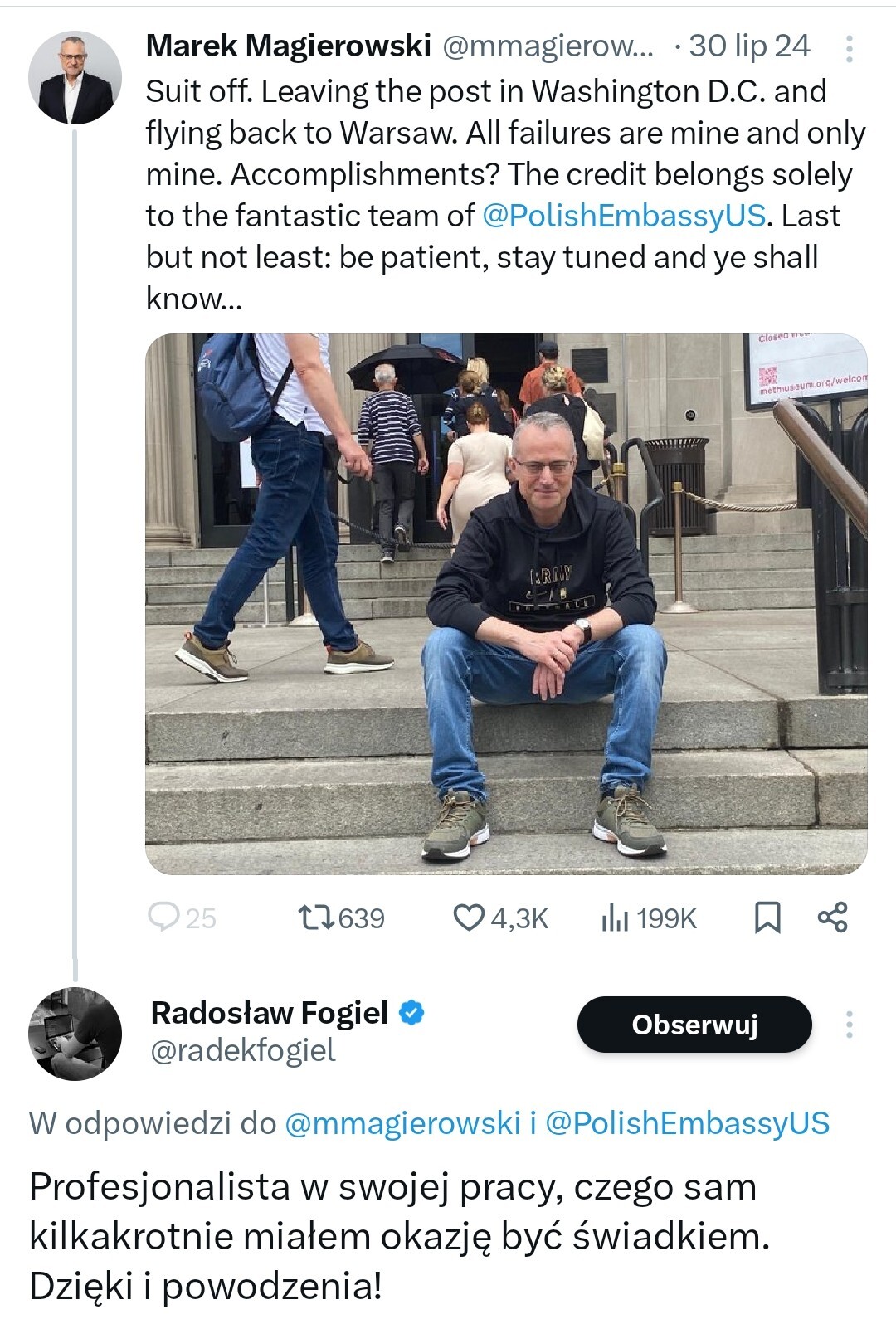896x1324 pixels.
Task: Click the Marek Magierowski display name
Action: [288, 46]
